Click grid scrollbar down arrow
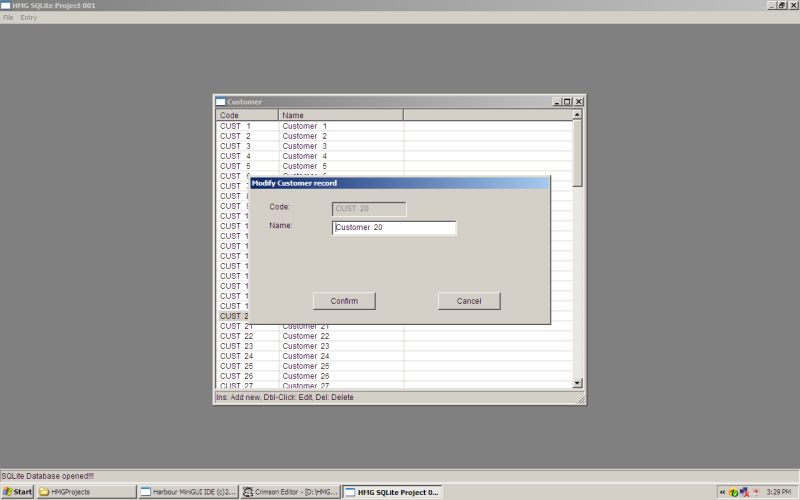Viewport: 800px width, 500px height. pos(577,383)
